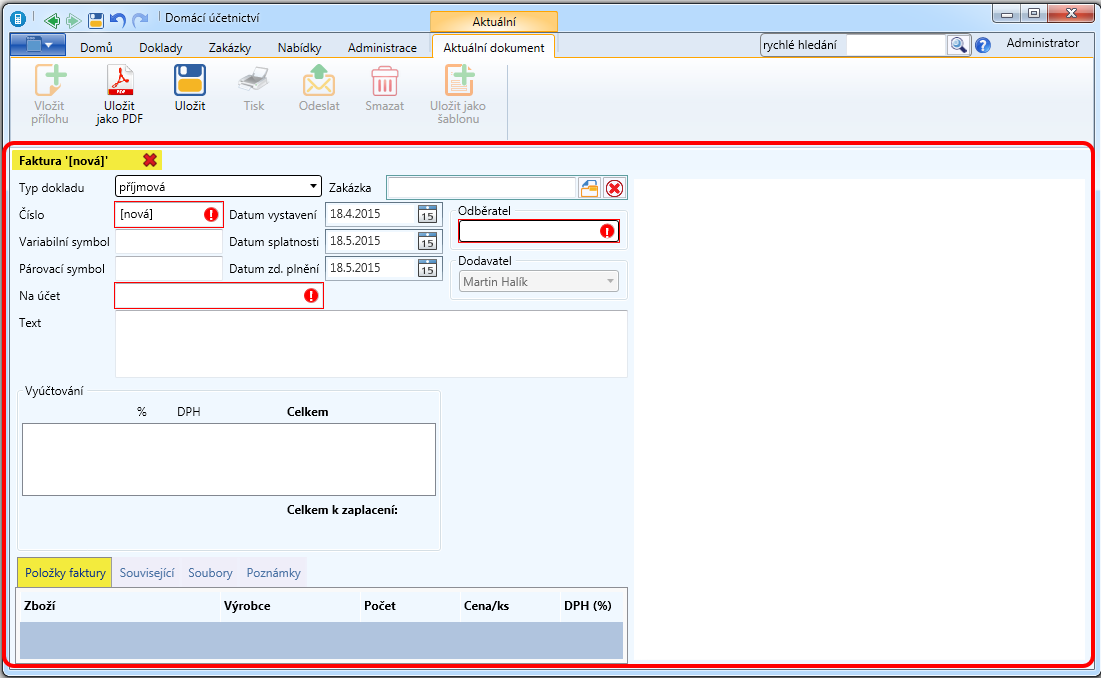Click the Na účet input field

click(x=218, y=296)
